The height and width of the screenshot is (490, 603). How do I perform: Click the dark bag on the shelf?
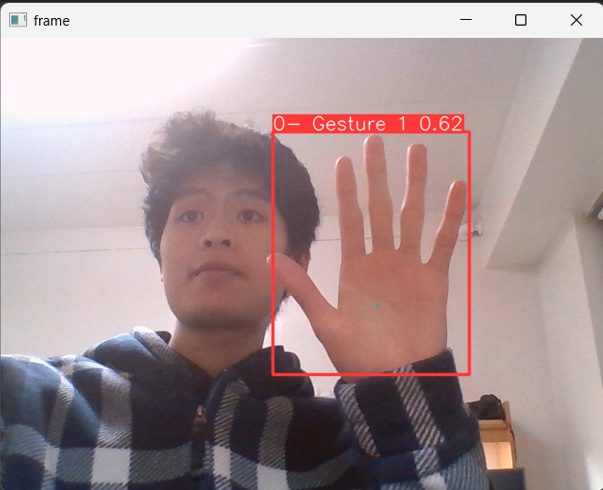489,406
